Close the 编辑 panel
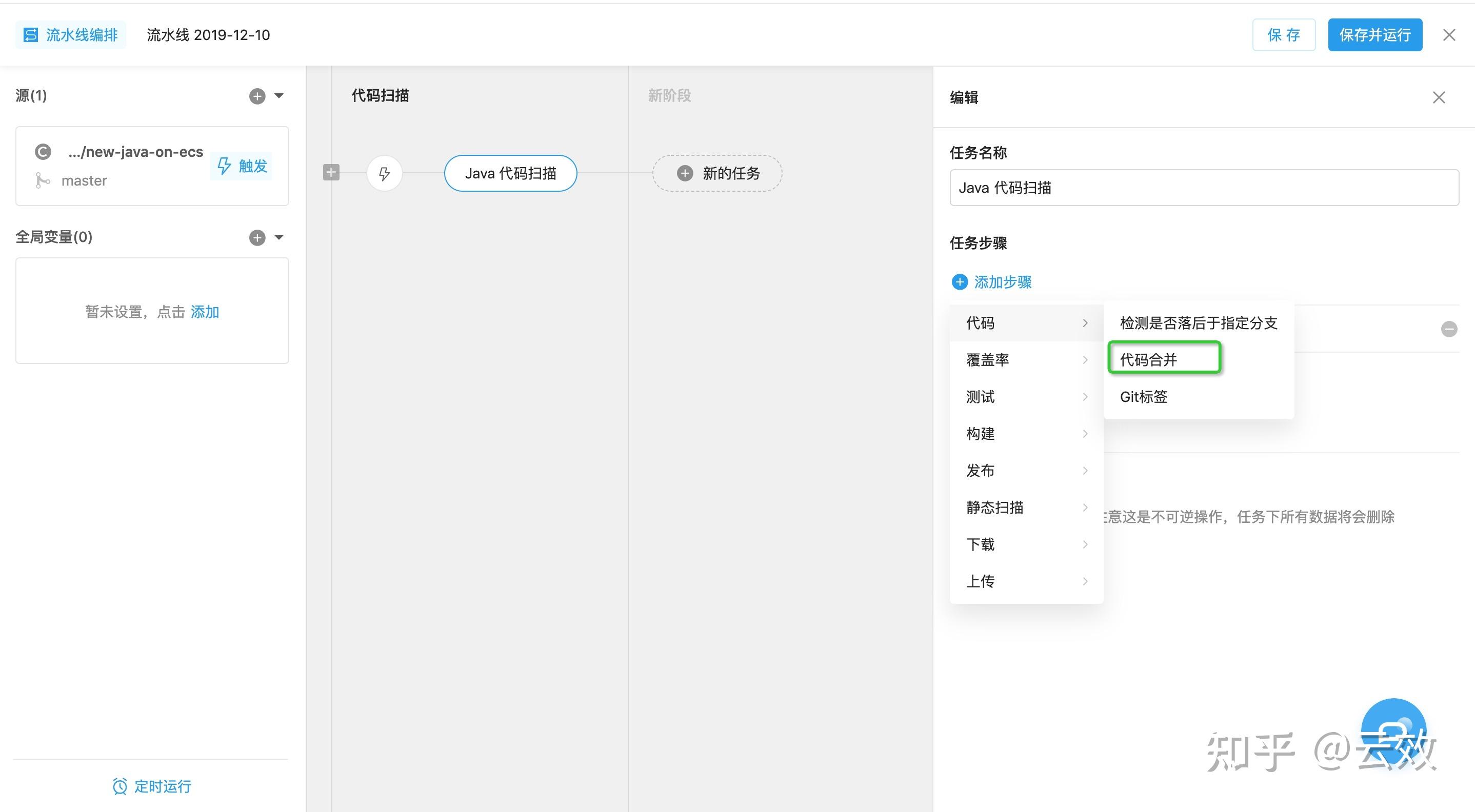 (x=1439, y=97)
